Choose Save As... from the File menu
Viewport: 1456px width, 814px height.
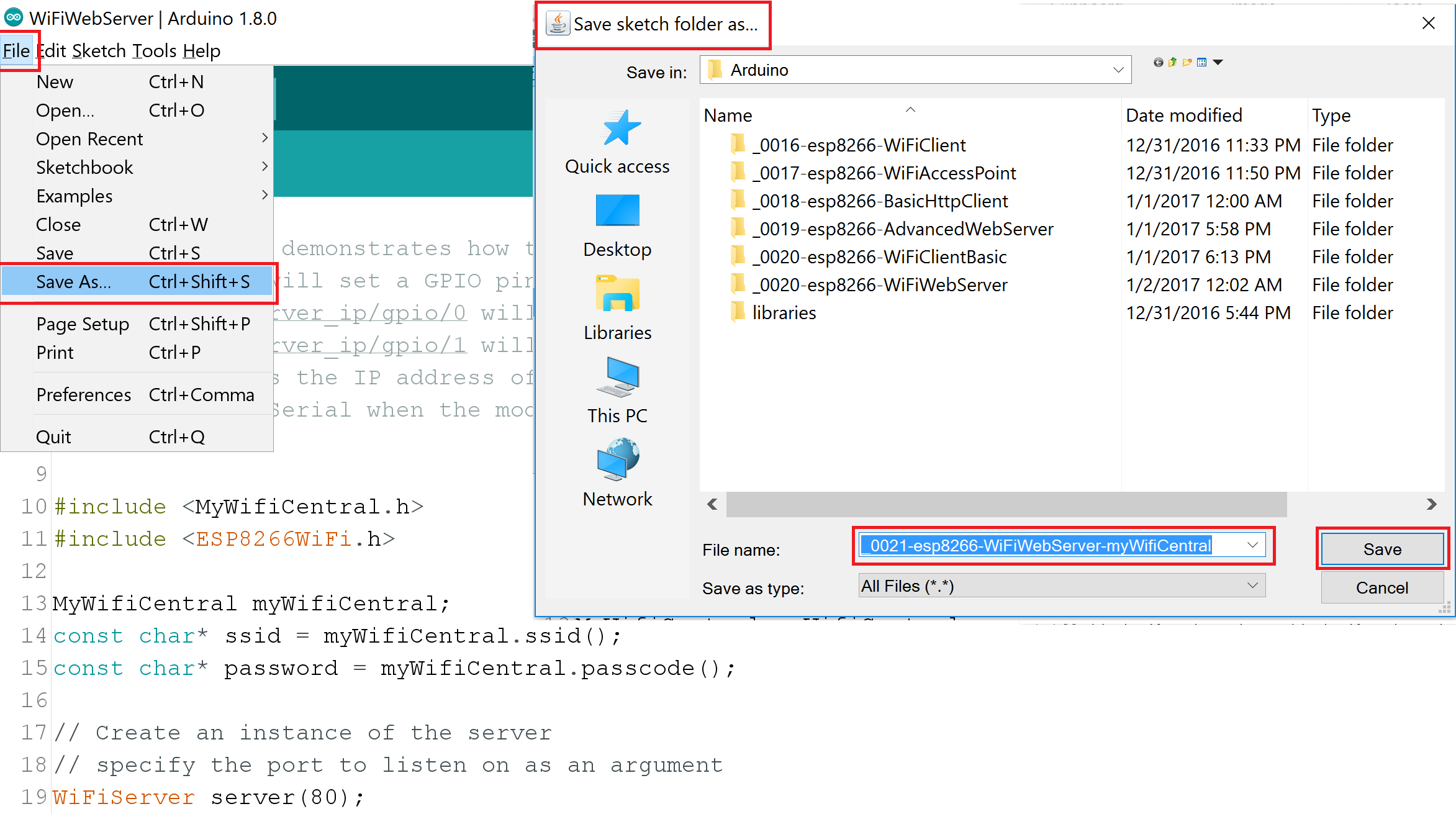[137, 281]
